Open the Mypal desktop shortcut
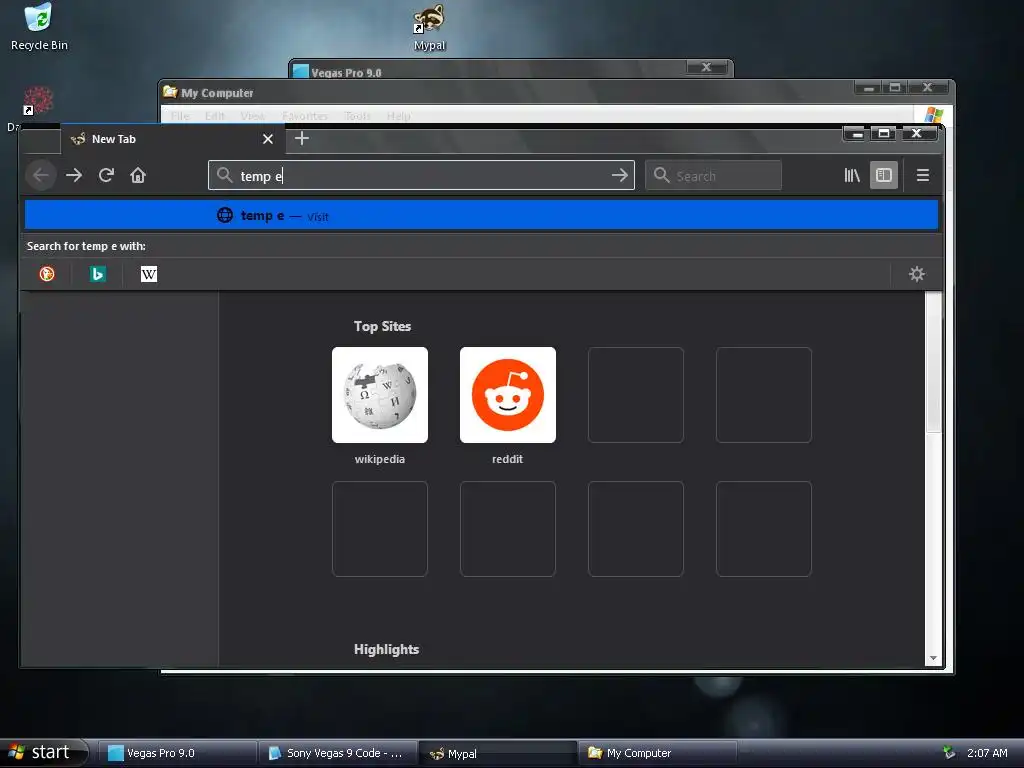This screenshot has height=768, width=1024. tap(429, 27)
